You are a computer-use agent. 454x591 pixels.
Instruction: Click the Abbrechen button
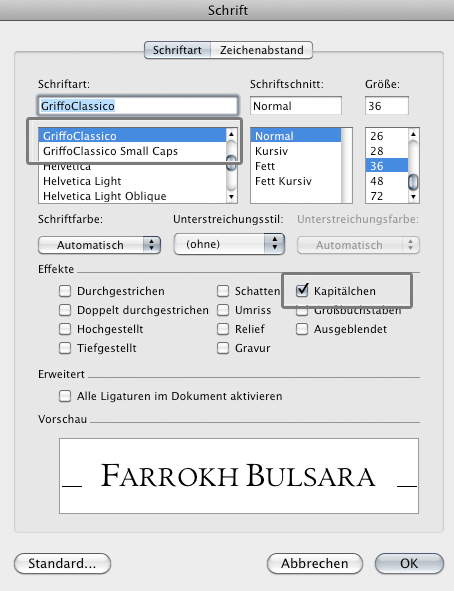click(x=315, y=563)
